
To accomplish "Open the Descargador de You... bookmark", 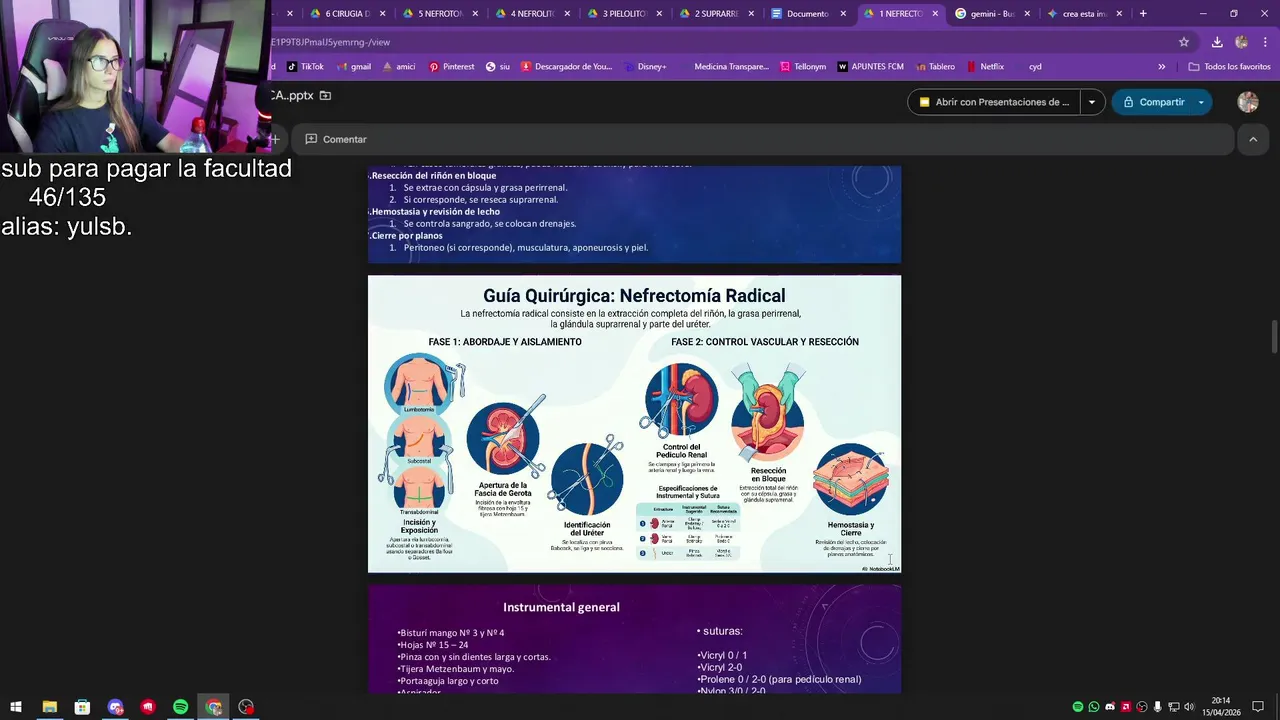I will [566, 67].
